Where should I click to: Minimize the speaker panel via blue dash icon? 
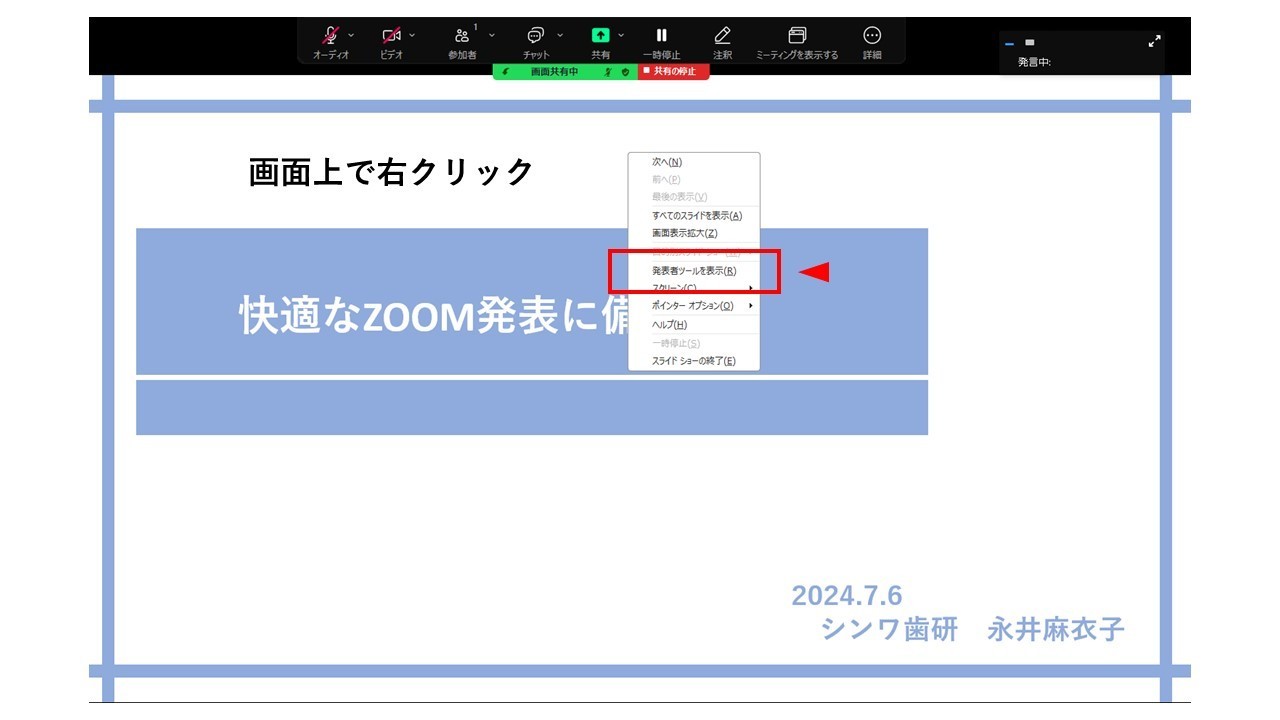pyautogui.click(x=1010, y=43)
